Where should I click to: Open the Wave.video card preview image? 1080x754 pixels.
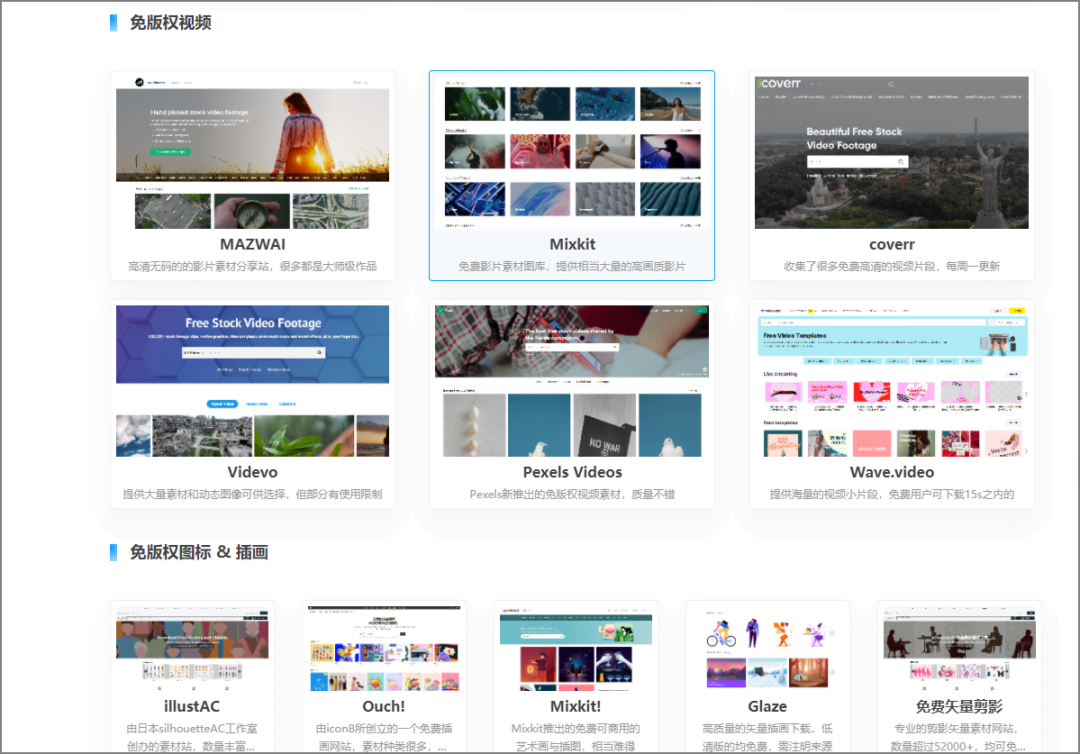[x=890, y=378]
